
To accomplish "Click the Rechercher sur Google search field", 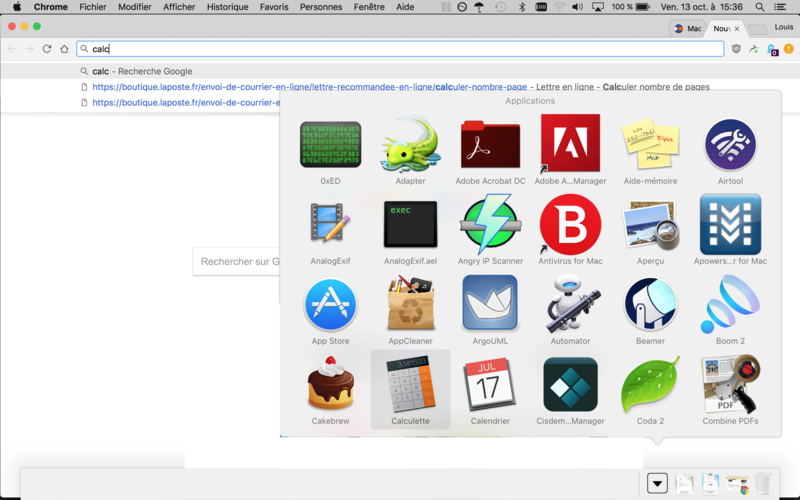I will tap(236, 262).
